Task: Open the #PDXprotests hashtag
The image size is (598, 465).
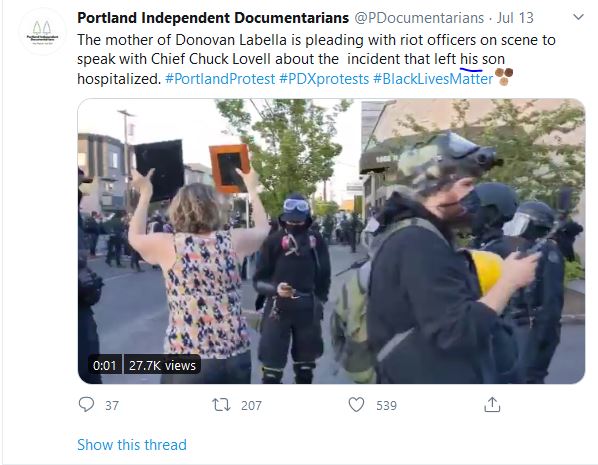Action: (x=324, y=79)
